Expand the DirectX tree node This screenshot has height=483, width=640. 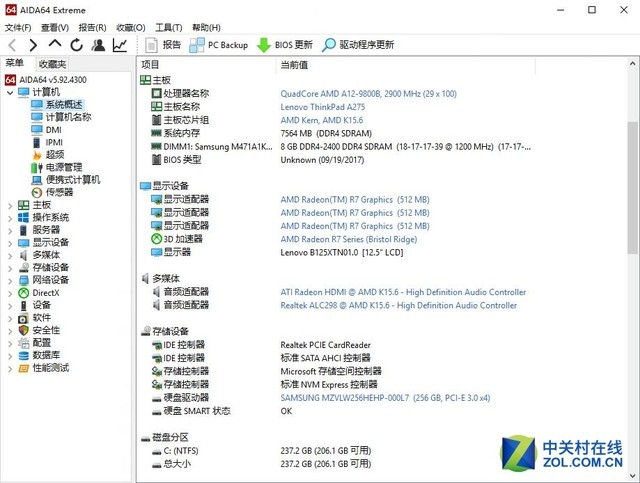coord(9,292)
